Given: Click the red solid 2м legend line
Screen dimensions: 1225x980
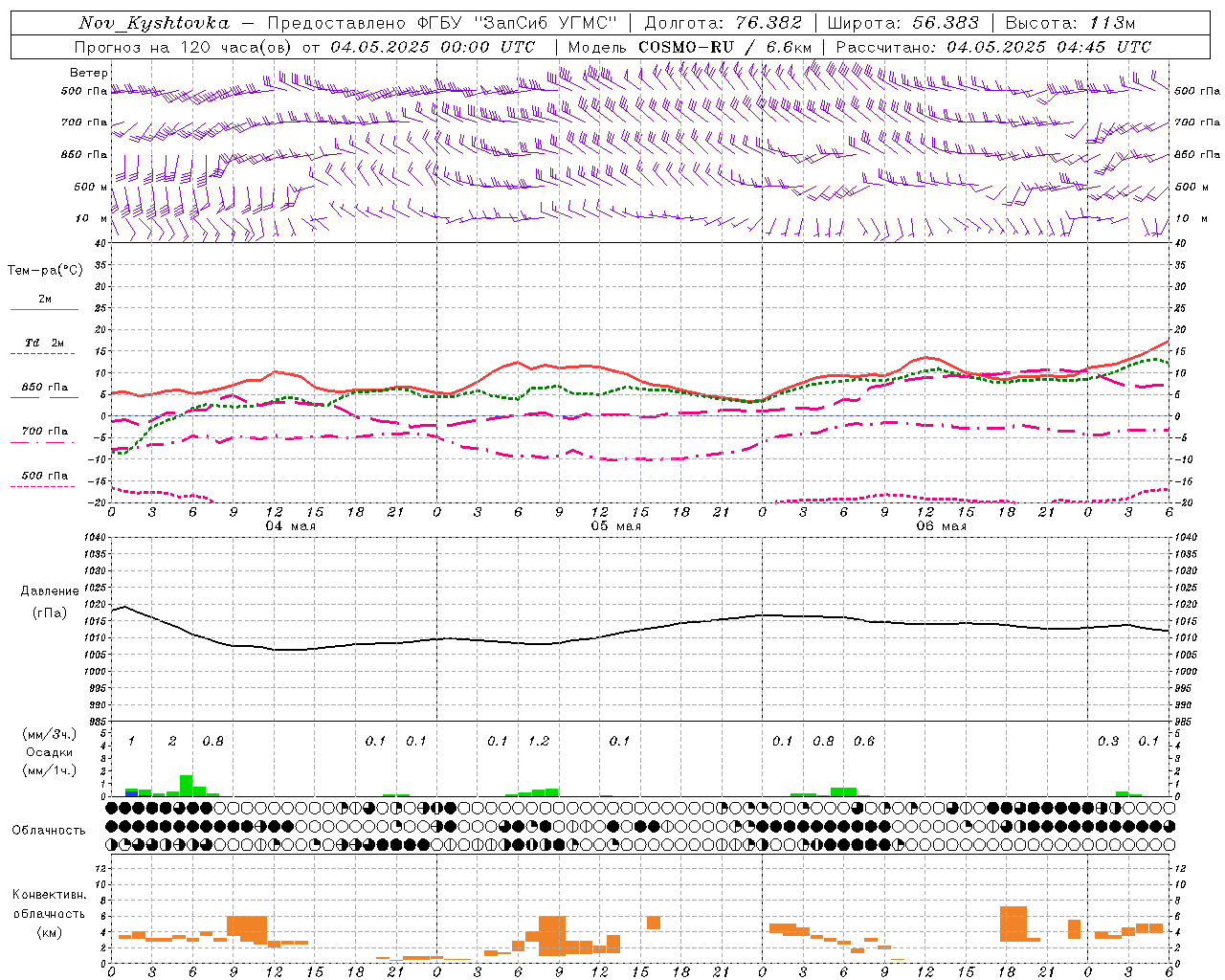Looking at the screenshot, I should point(44,309).
